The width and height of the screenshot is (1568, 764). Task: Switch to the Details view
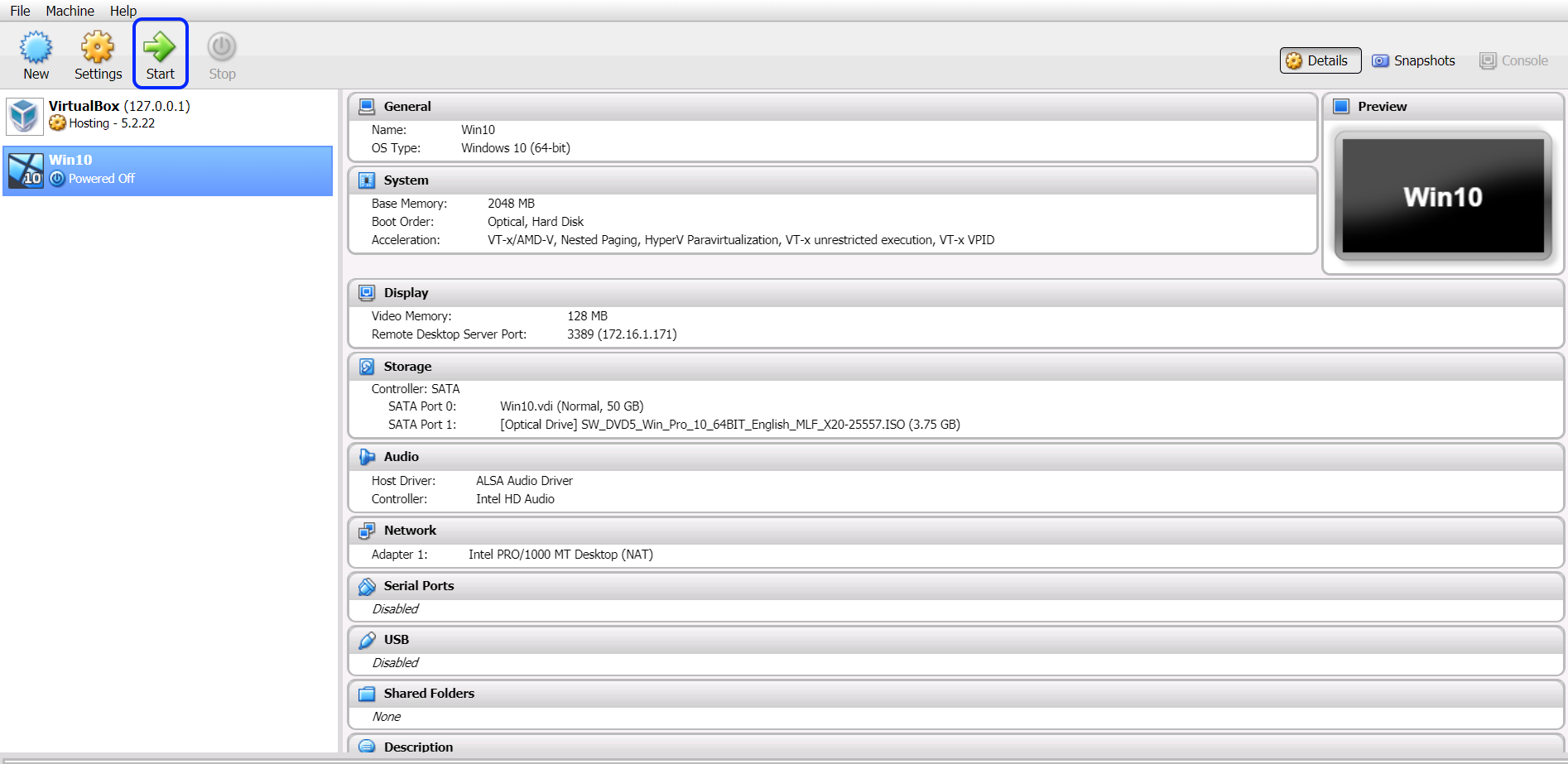[x=1320, y=60]
